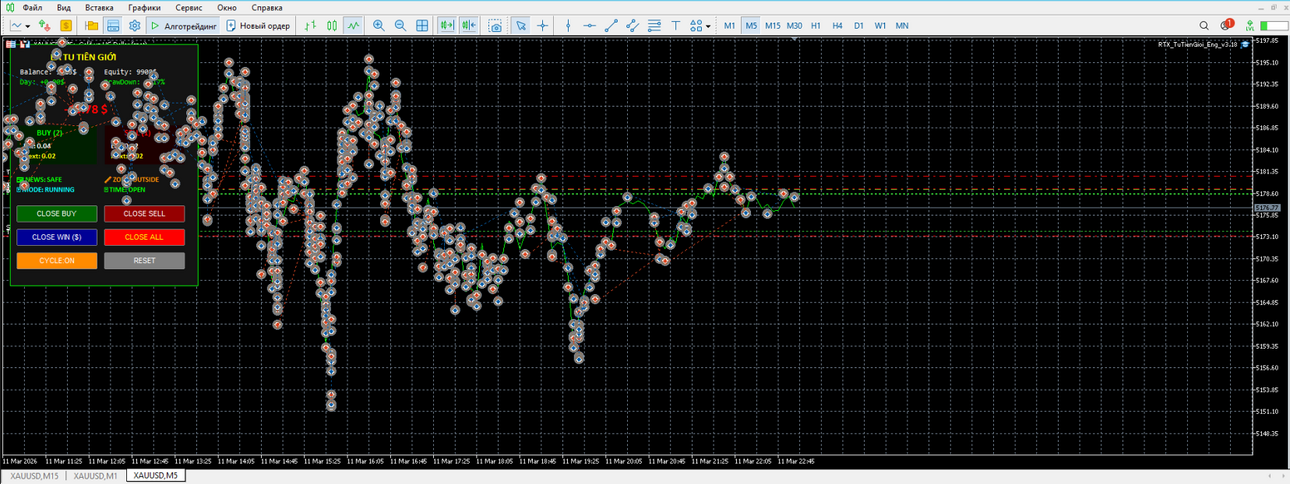Toggle CYCLE:ON in the panel
Image resolution: width=1290 pixels, height=484 pixels.
coord(57,260)
